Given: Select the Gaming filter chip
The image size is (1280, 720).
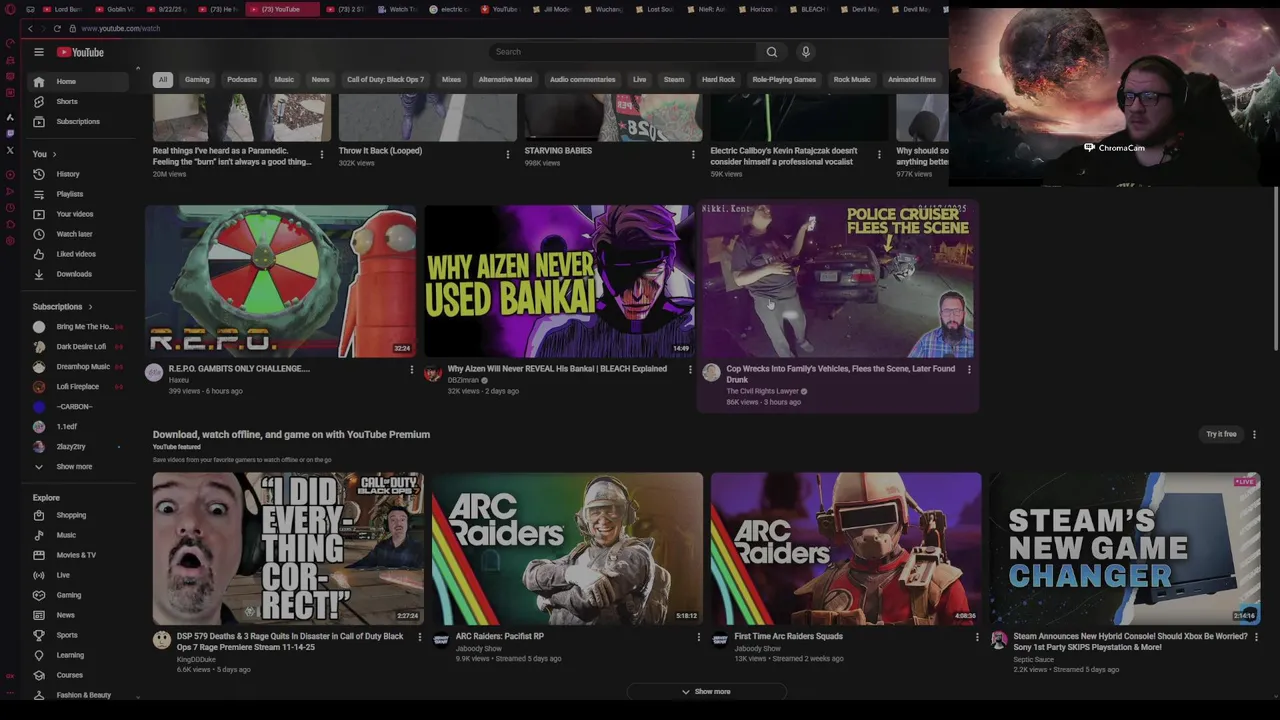Looking at the screenshot, I should pos(197,80).
